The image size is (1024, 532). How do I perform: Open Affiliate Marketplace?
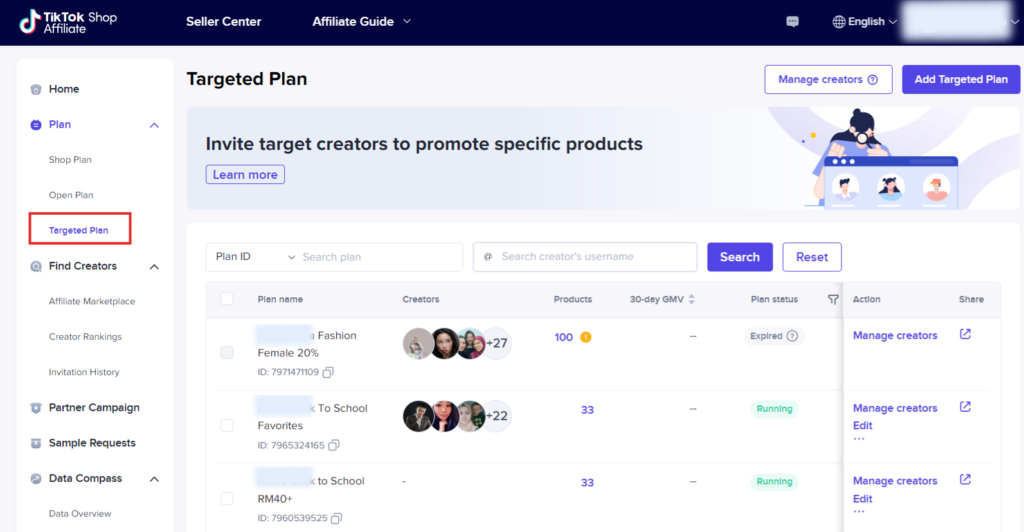click(91, 302)
